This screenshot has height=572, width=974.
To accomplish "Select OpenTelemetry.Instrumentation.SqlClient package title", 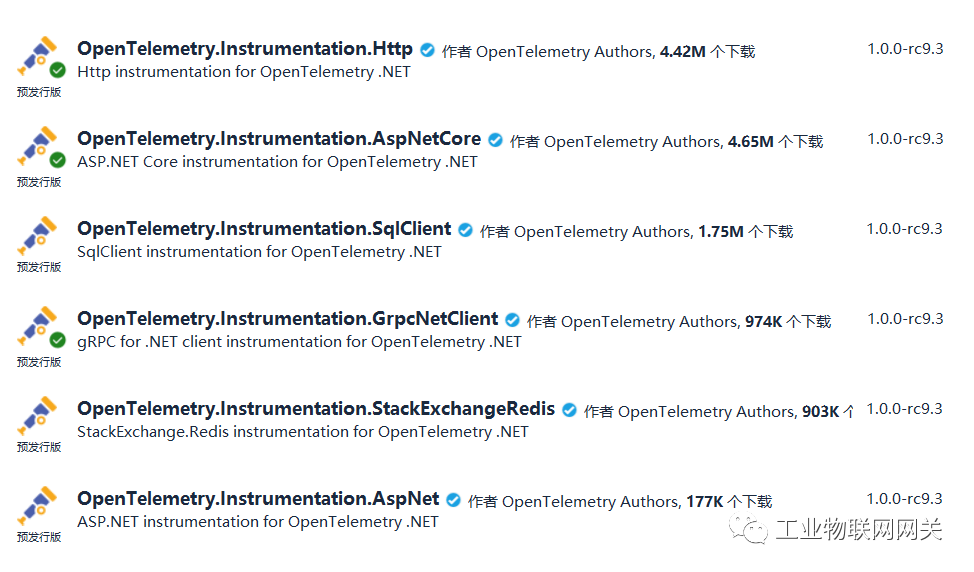I will point(264,229).
